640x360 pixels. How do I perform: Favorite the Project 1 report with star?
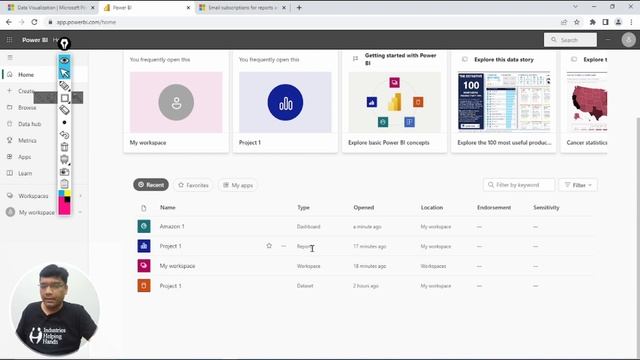point(269,246)
